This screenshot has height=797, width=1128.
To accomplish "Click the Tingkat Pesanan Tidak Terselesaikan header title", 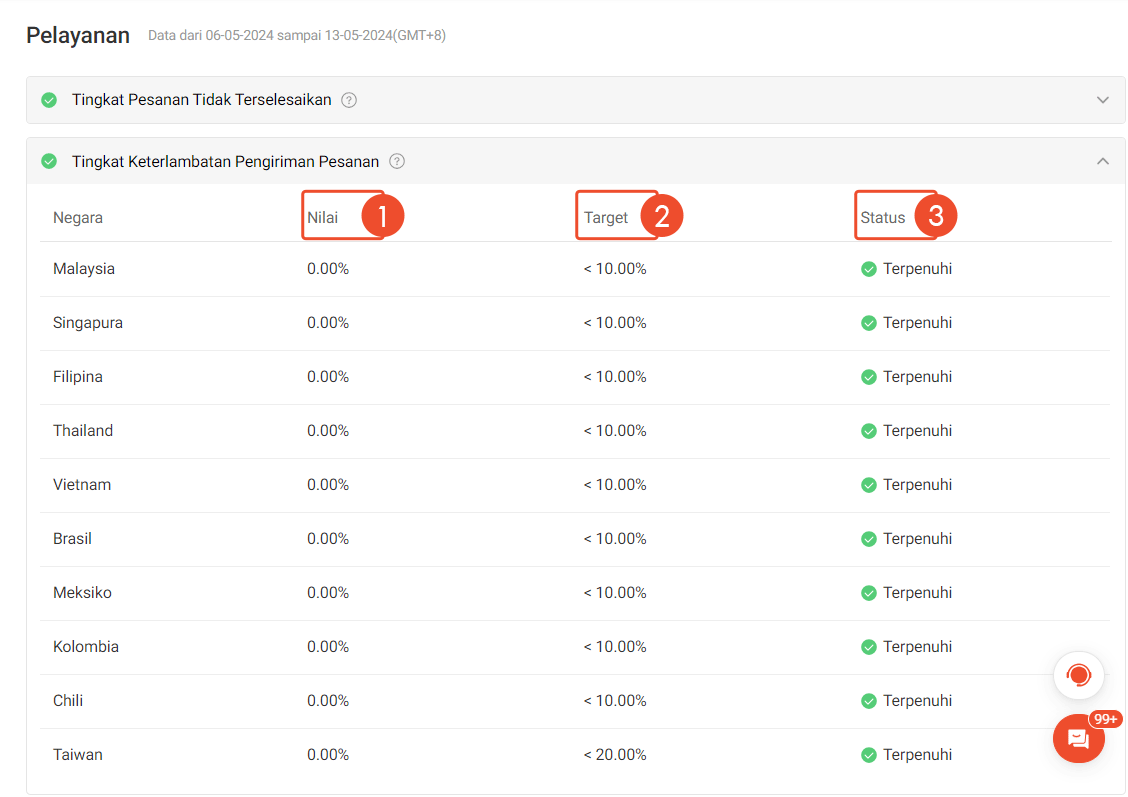I will tap(201, 100).
